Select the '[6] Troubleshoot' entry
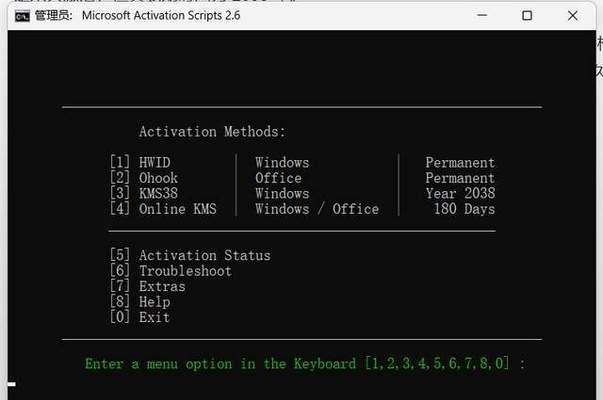This screenshot has height=400, width=603. coord(171,271)
